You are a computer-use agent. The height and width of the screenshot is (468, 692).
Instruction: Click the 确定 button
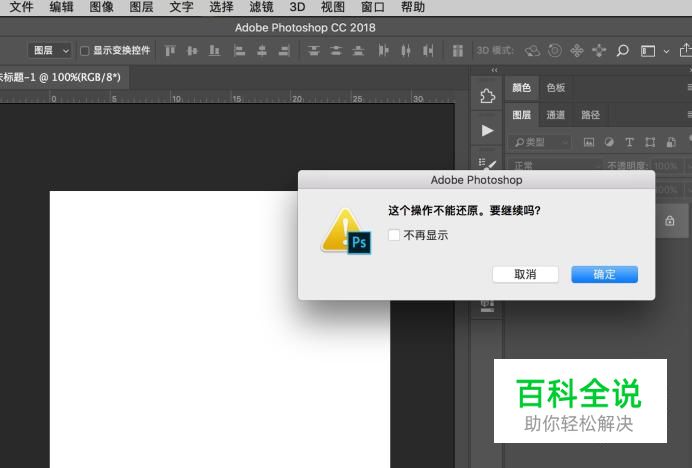604,274
